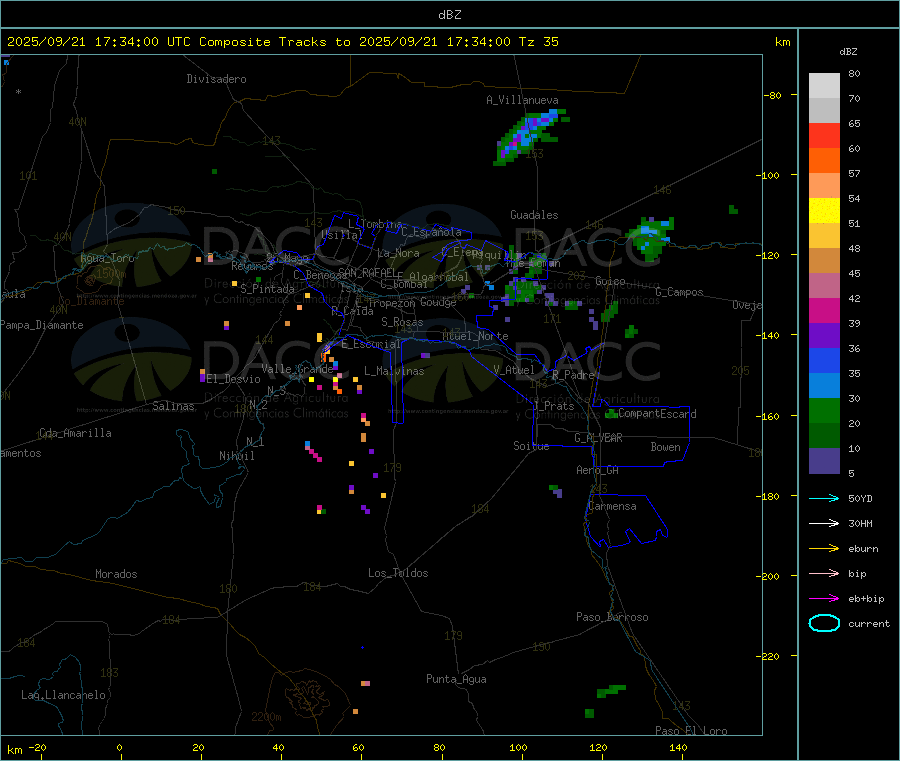Click the pink bip arrow legend icon

[824, 573]
